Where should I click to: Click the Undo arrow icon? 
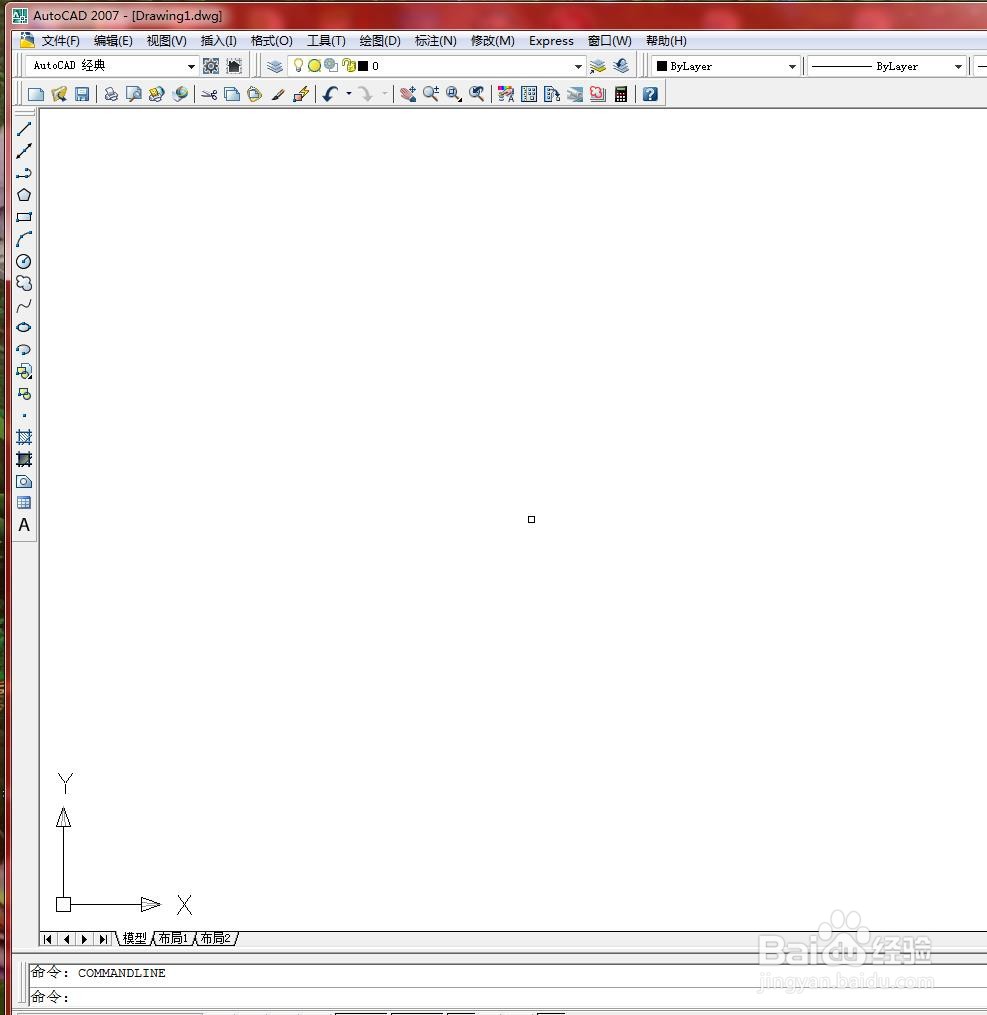click(330, 95)
